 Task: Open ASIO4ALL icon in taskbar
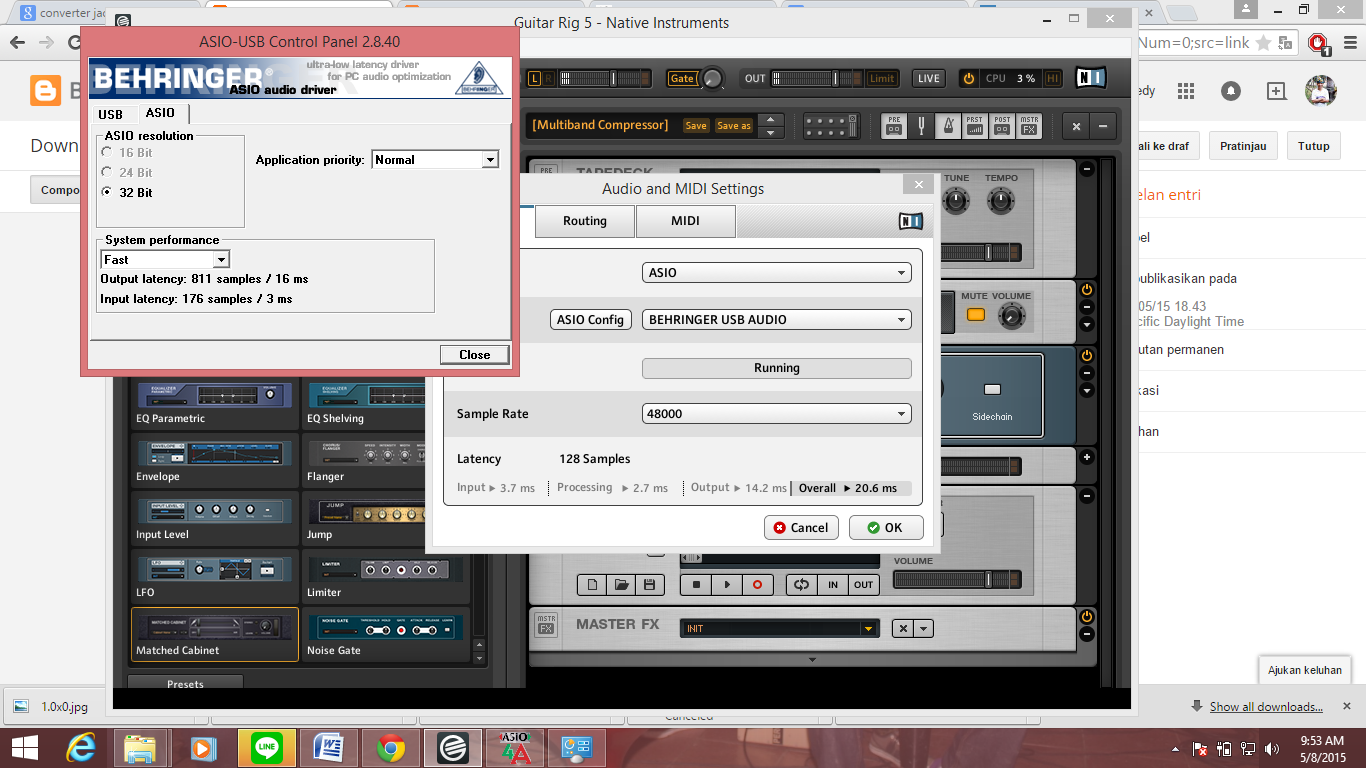(514, 748)
